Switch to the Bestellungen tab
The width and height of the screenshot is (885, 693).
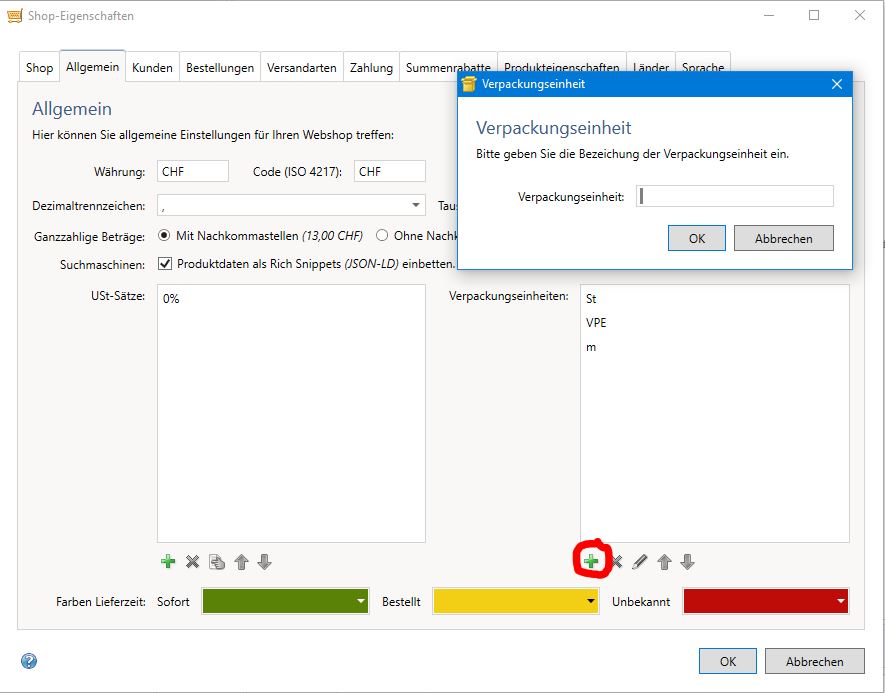click(x=220, y=68)
